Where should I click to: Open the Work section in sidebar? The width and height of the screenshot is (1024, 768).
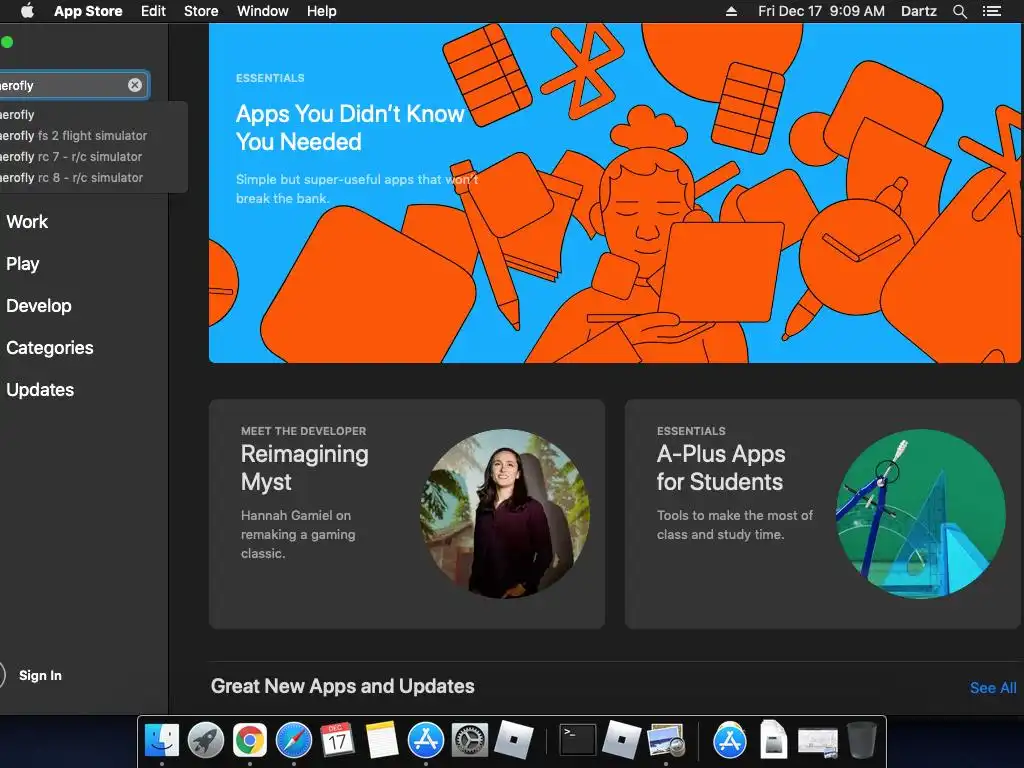(x=27, y=222)
